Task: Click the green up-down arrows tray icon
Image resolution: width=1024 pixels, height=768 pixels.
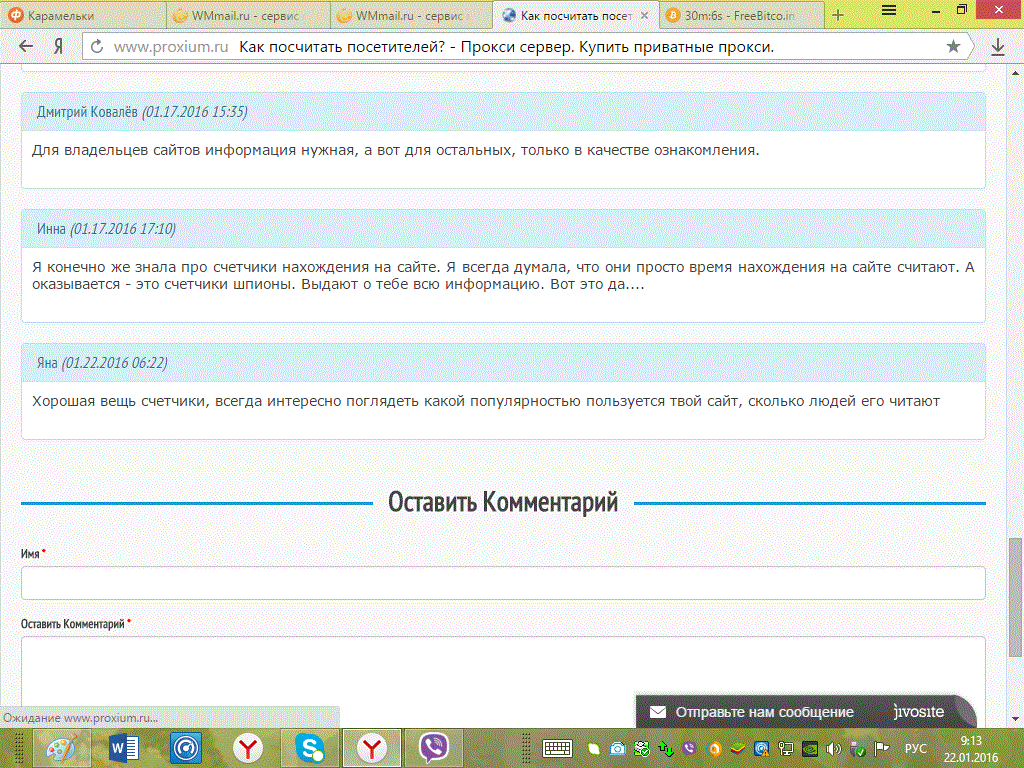Action: [x=665, y=748]
